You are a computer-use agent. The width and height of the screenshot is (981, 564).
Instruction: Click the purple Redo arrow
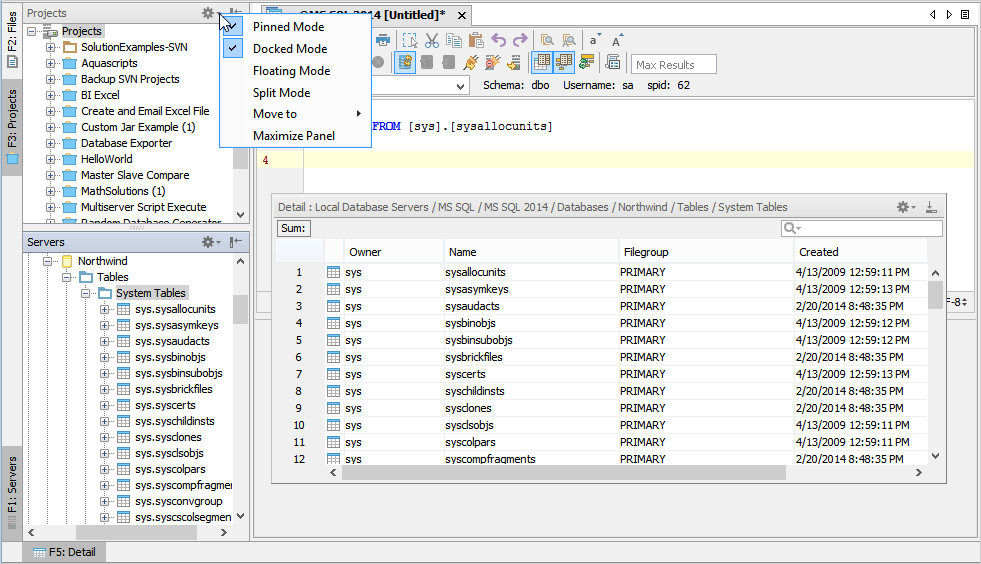click(x=521, y=41)
